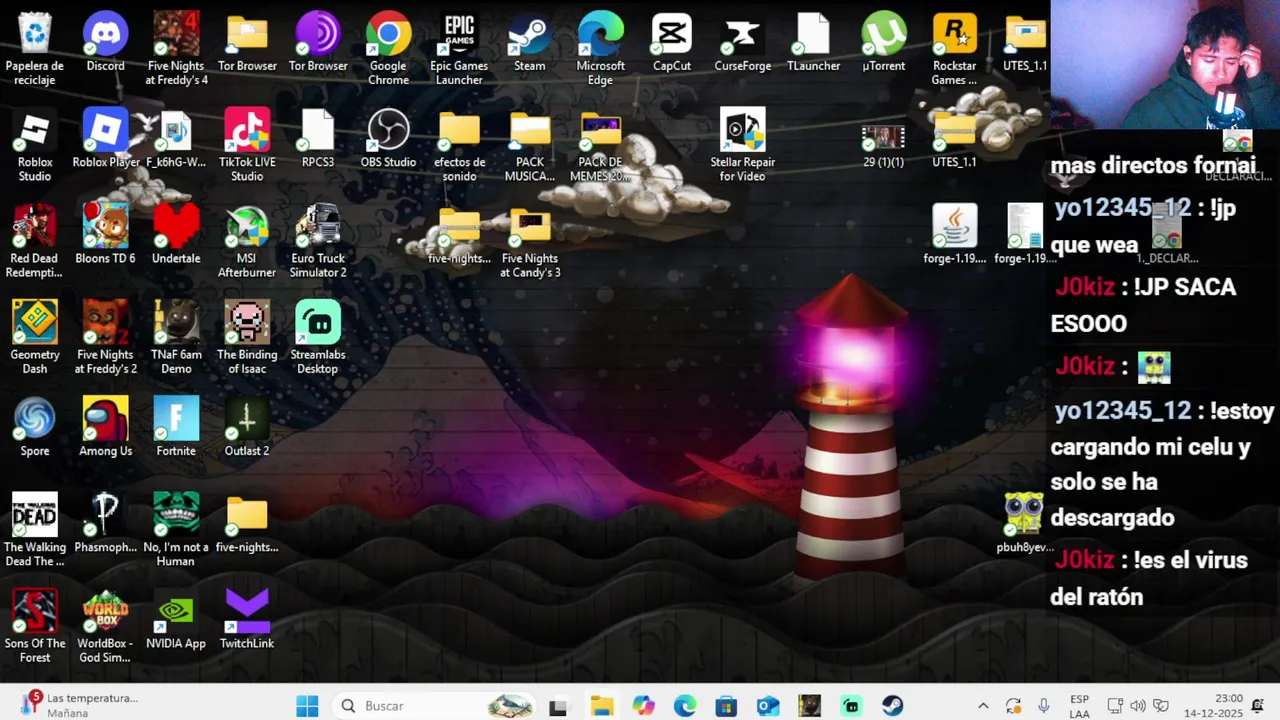Open Roblox Studio shortcut
Screen dimensions: 1280x720
(x=35, y=146)
